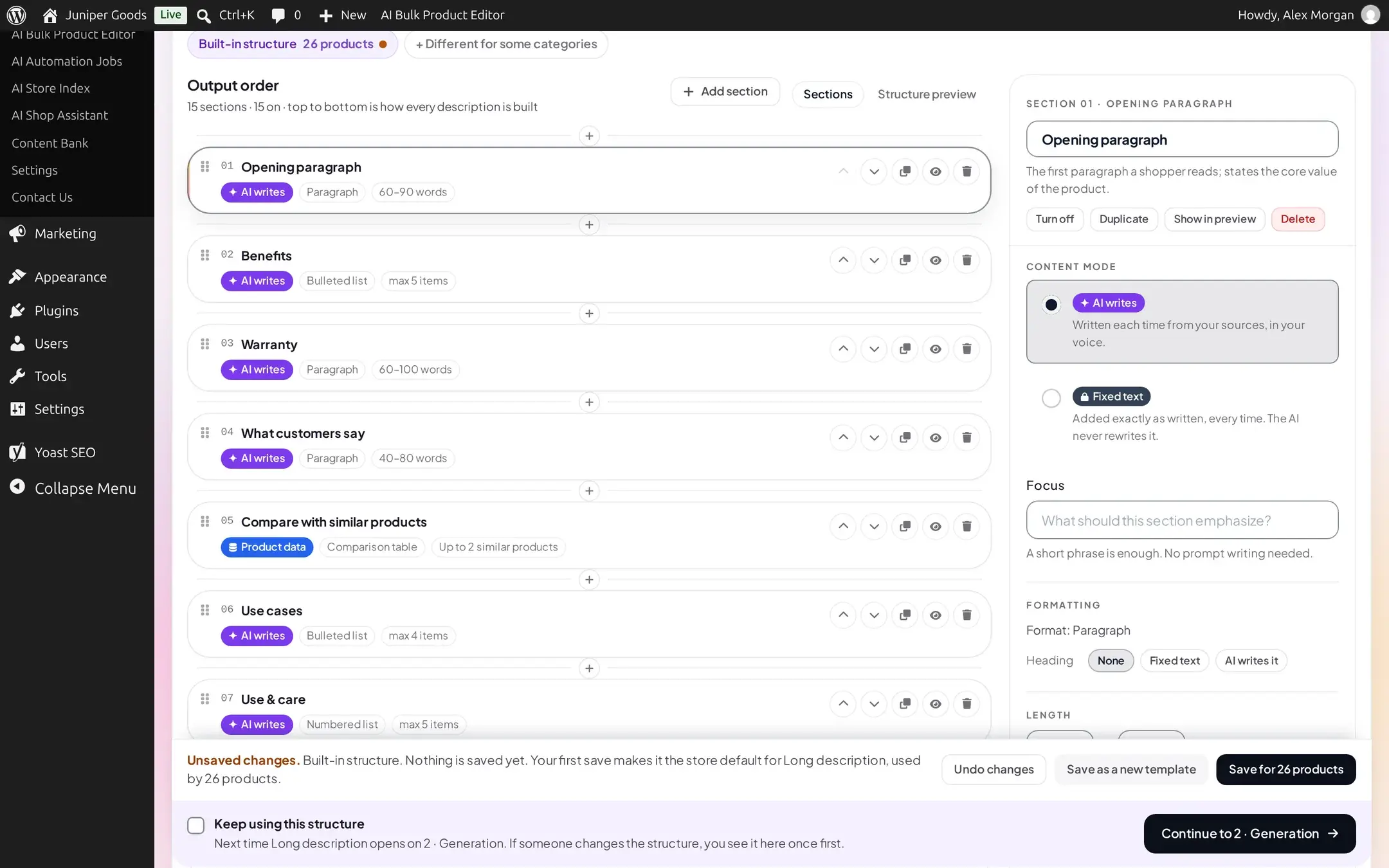Delete Use & care section trash icon
1389x868 pixels.
[967, 704]
